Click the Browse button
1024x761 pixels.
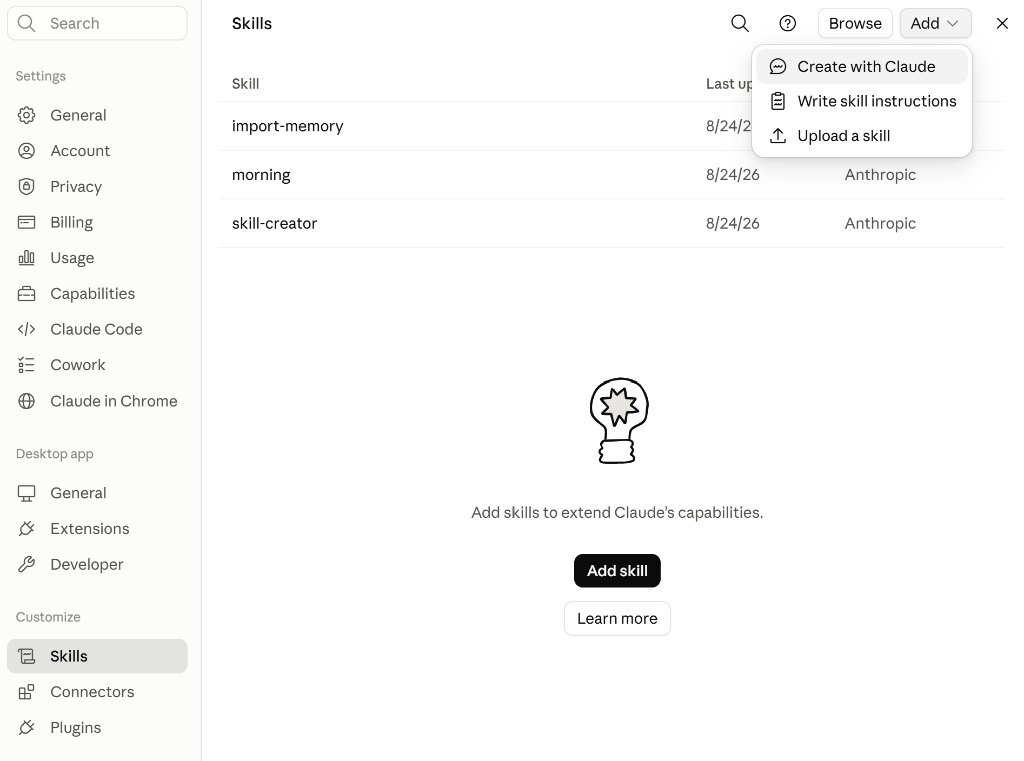[855, 24]
